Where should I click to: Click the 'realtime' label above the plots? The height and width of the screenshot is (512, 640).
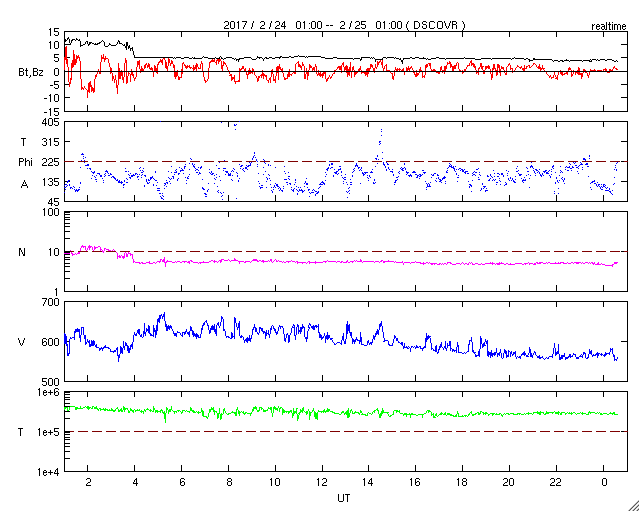tap(609, 27)
